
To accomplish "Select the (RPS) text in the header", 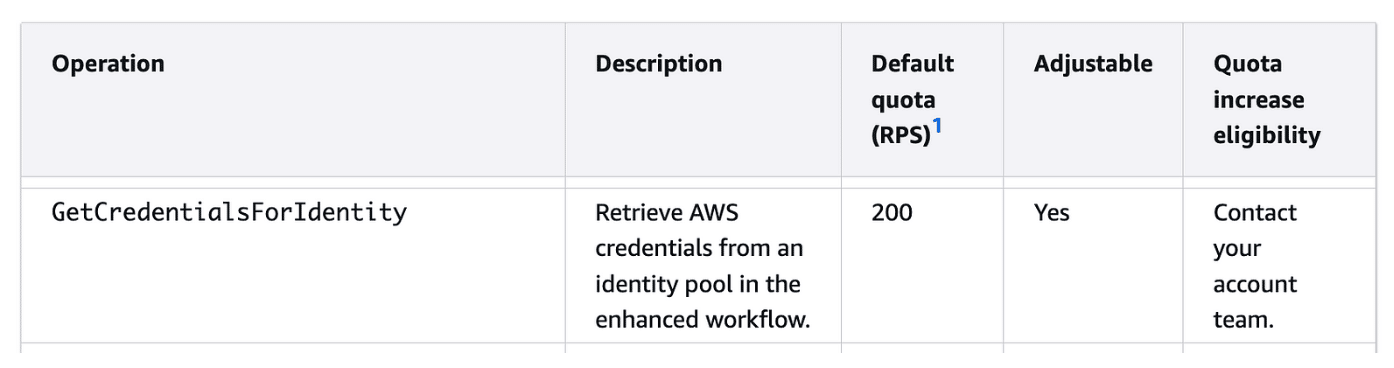I will (x=901, y=136).
